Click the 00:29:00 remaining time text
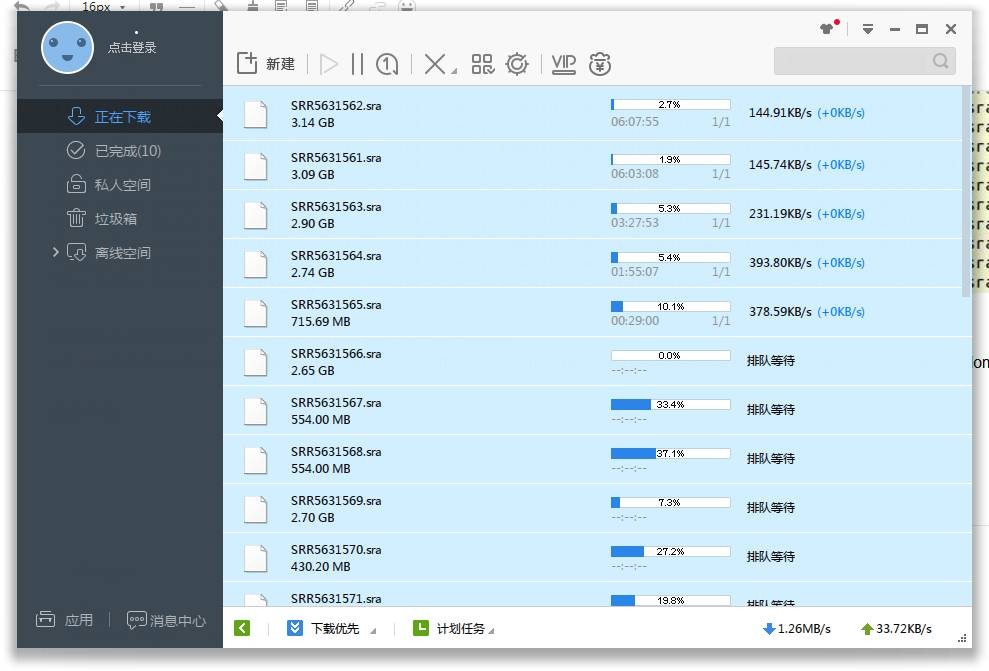The width and height of the screenshot is (989, 671). point(635,321)
